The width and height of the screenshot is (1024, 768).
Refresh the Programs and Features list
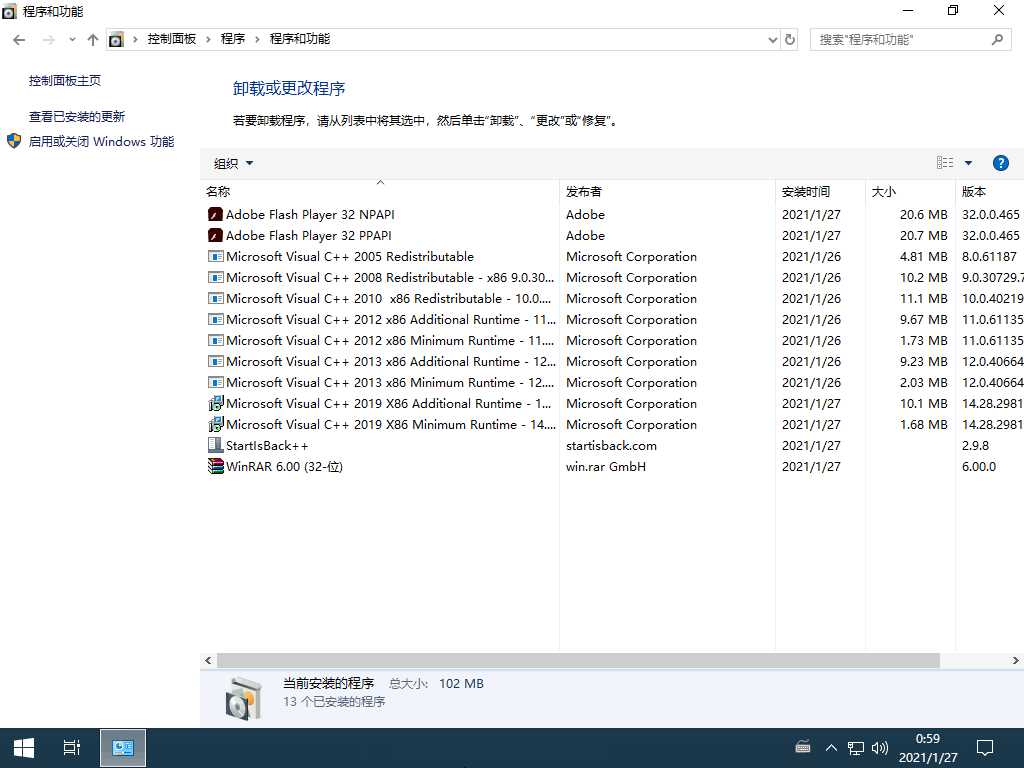pos(790,39)
